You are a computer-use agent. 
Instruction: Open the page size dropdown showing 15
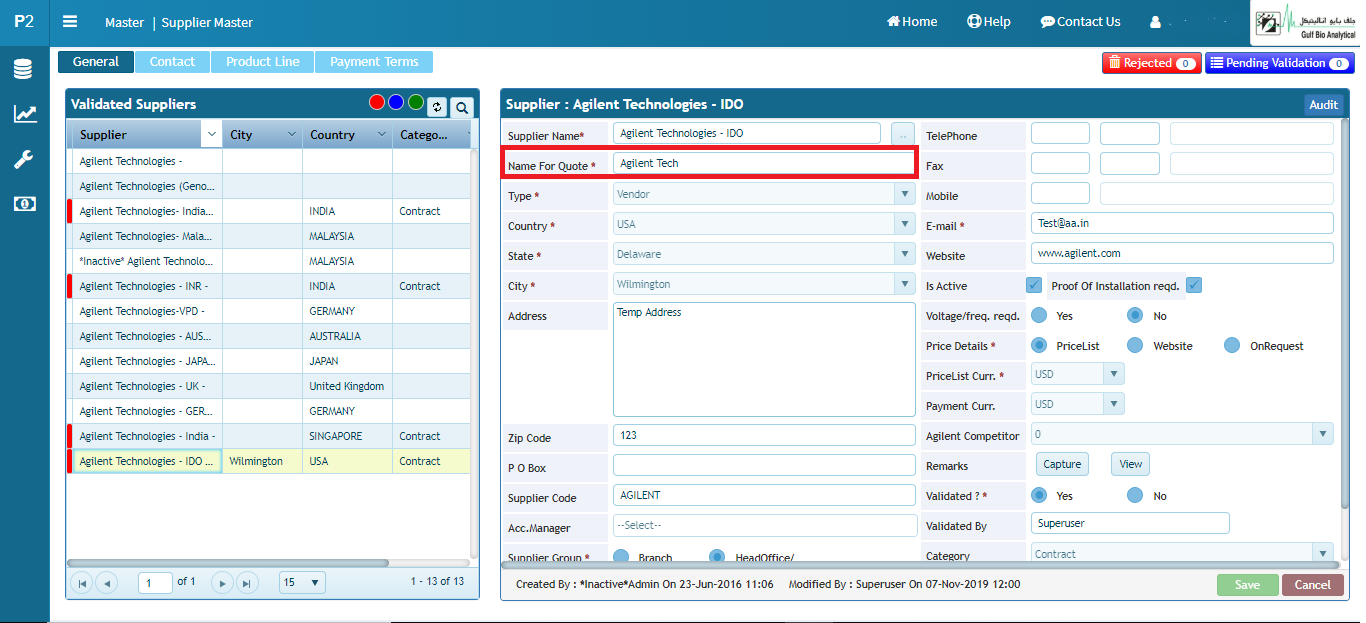(x=302, y=582)
